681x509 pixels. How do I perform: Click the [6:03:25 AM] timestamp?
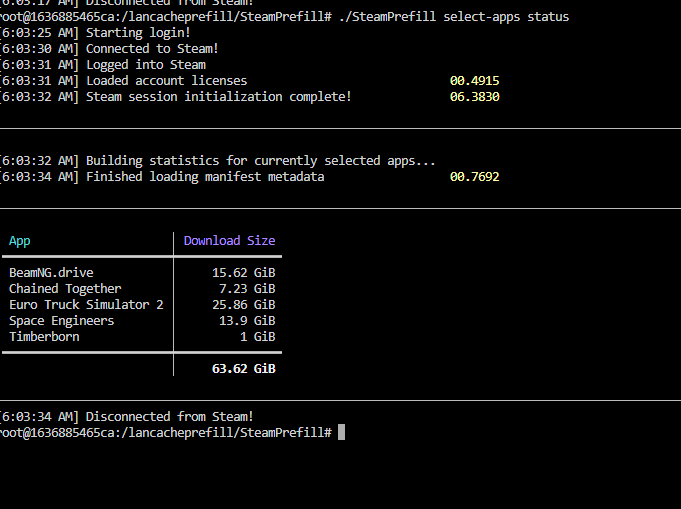click(40, 33)
